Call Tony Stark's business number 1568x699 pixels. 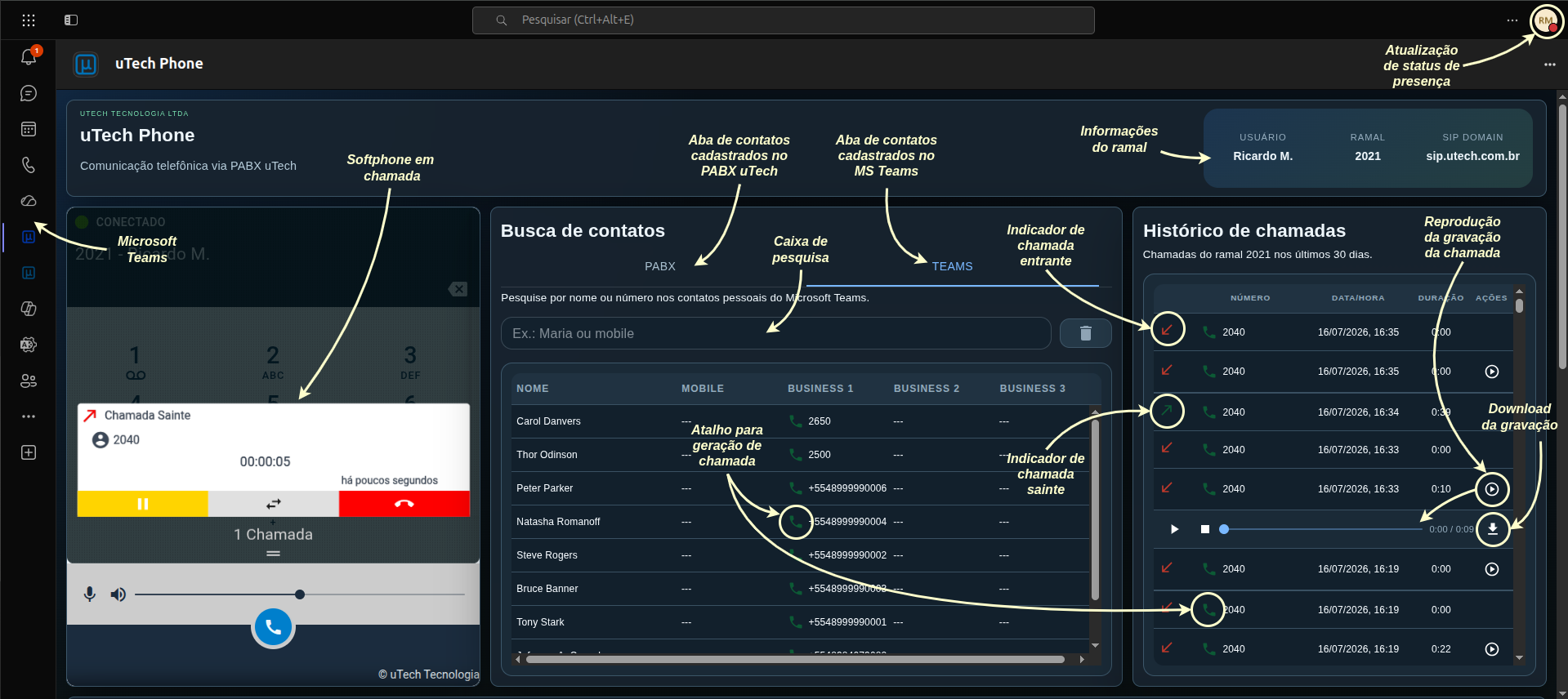click(x=795, y=622)
